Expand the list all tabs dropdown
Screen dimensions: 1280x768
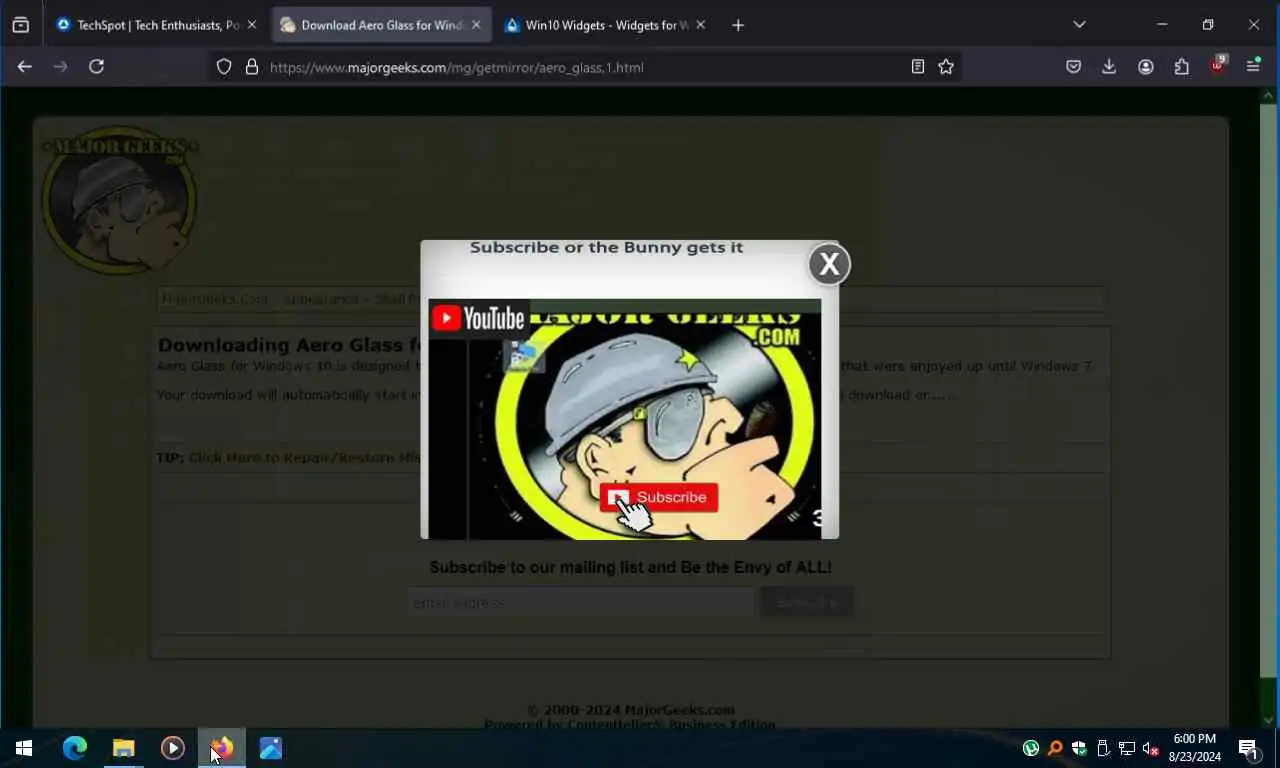coord(1079,25)
